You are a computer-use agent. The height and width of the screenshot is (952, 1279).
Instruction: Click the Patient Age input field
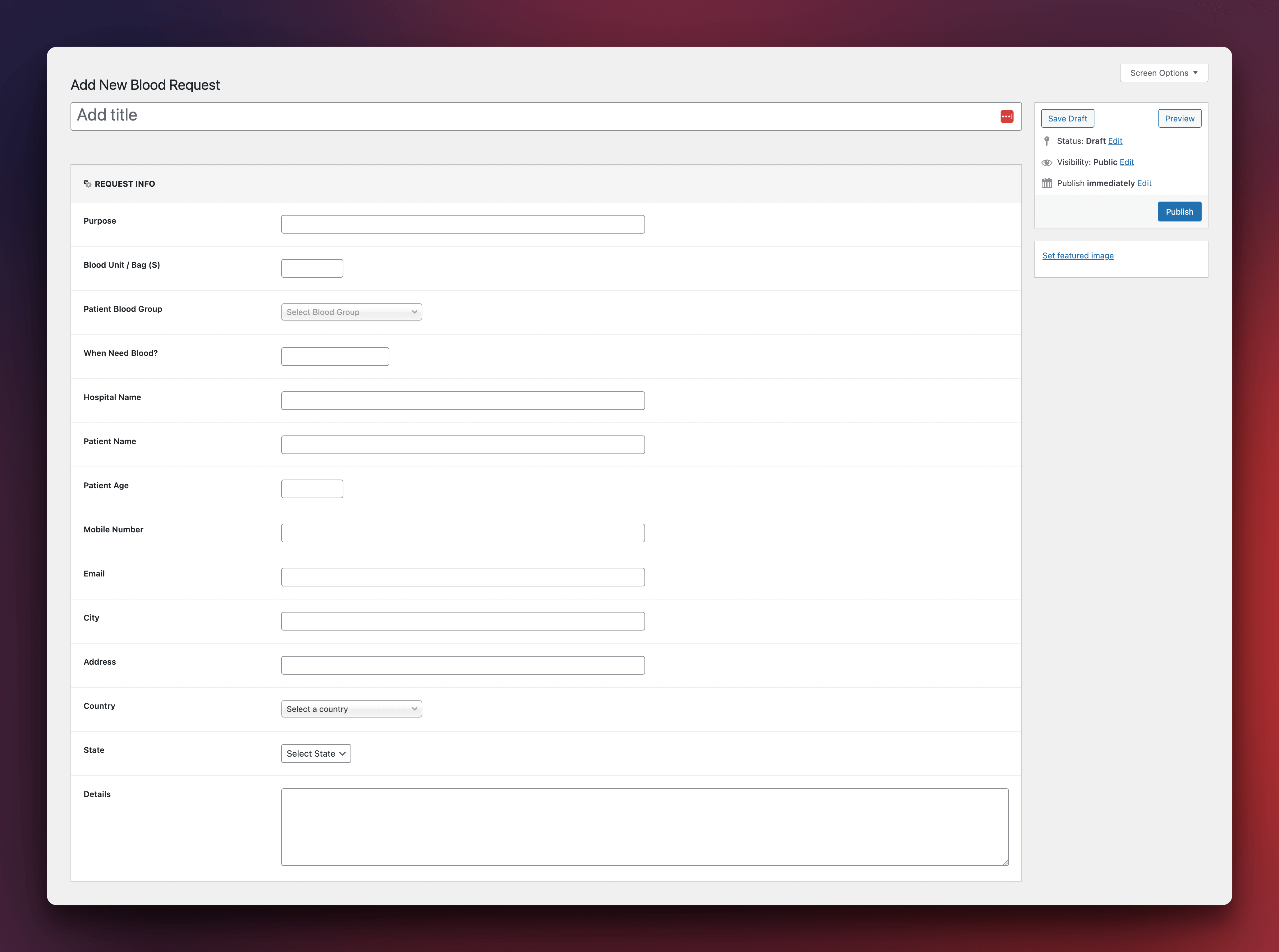[312, 489]
